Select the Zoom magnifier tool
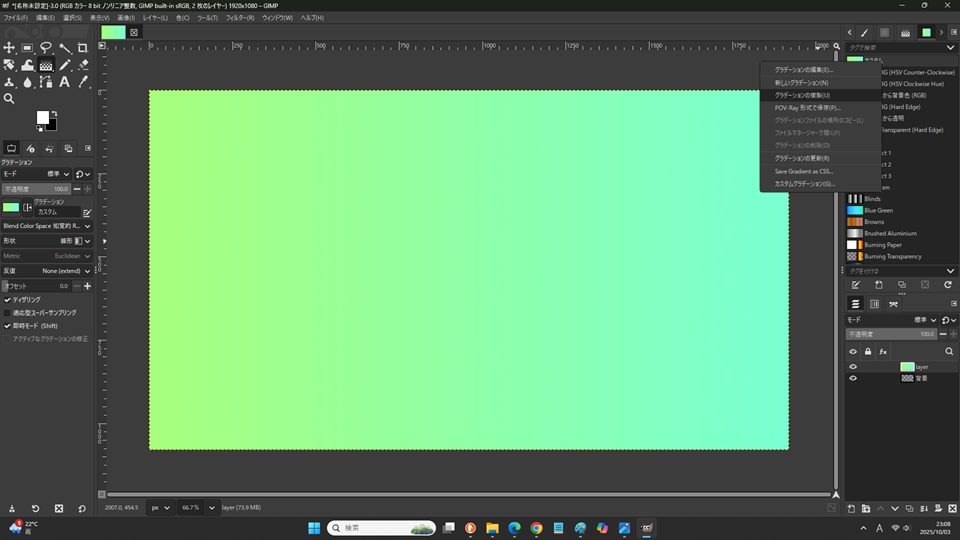The height and width of the screenshot is (540, 960). tap(9, 99)
